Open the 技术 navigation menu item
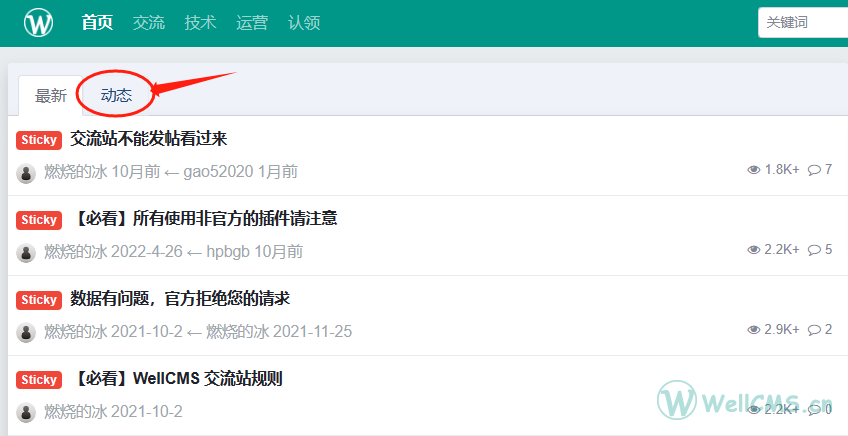 (x=200, y=22)
